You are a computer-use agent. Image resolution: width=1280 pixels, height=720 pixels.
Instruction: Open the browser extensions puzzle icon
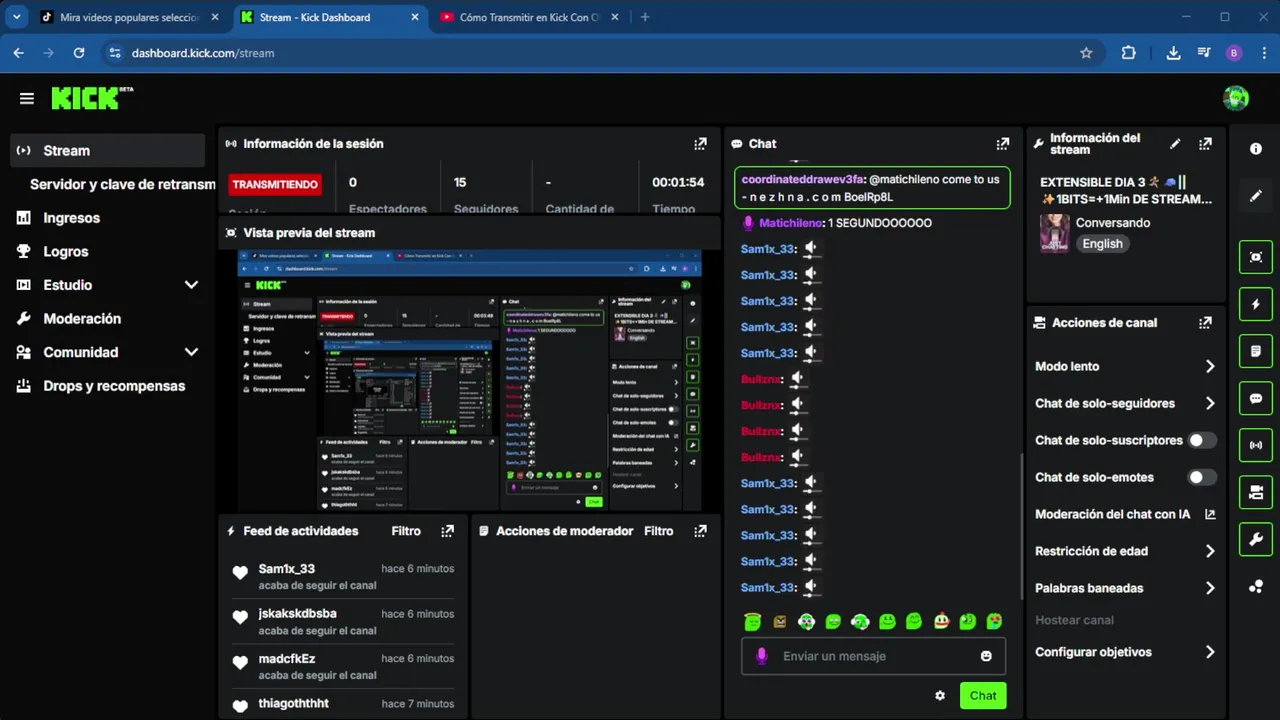point(1129,53)
